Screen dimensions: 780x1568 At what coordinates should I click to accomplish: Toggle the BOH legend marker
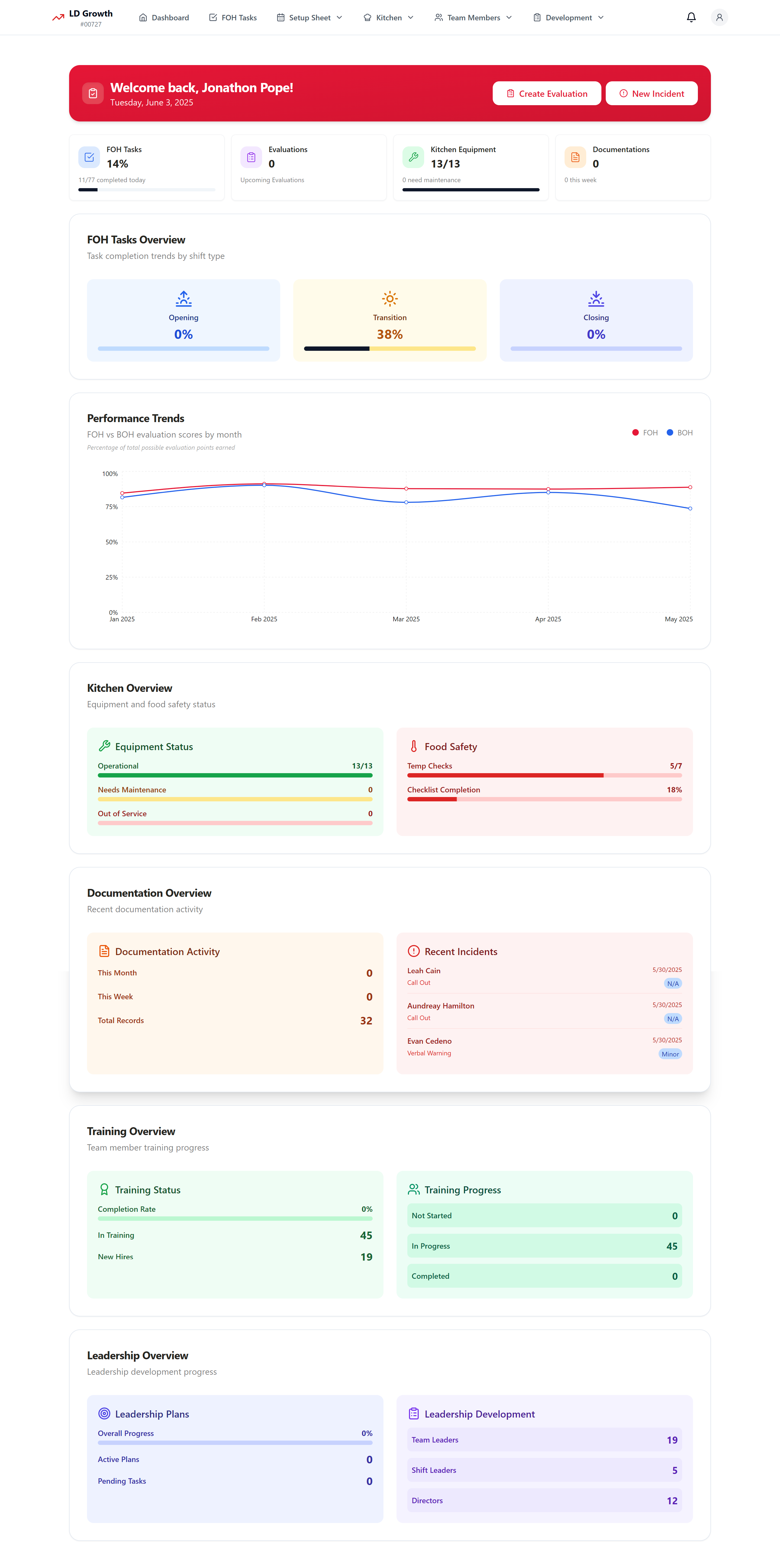pos(670,433)
